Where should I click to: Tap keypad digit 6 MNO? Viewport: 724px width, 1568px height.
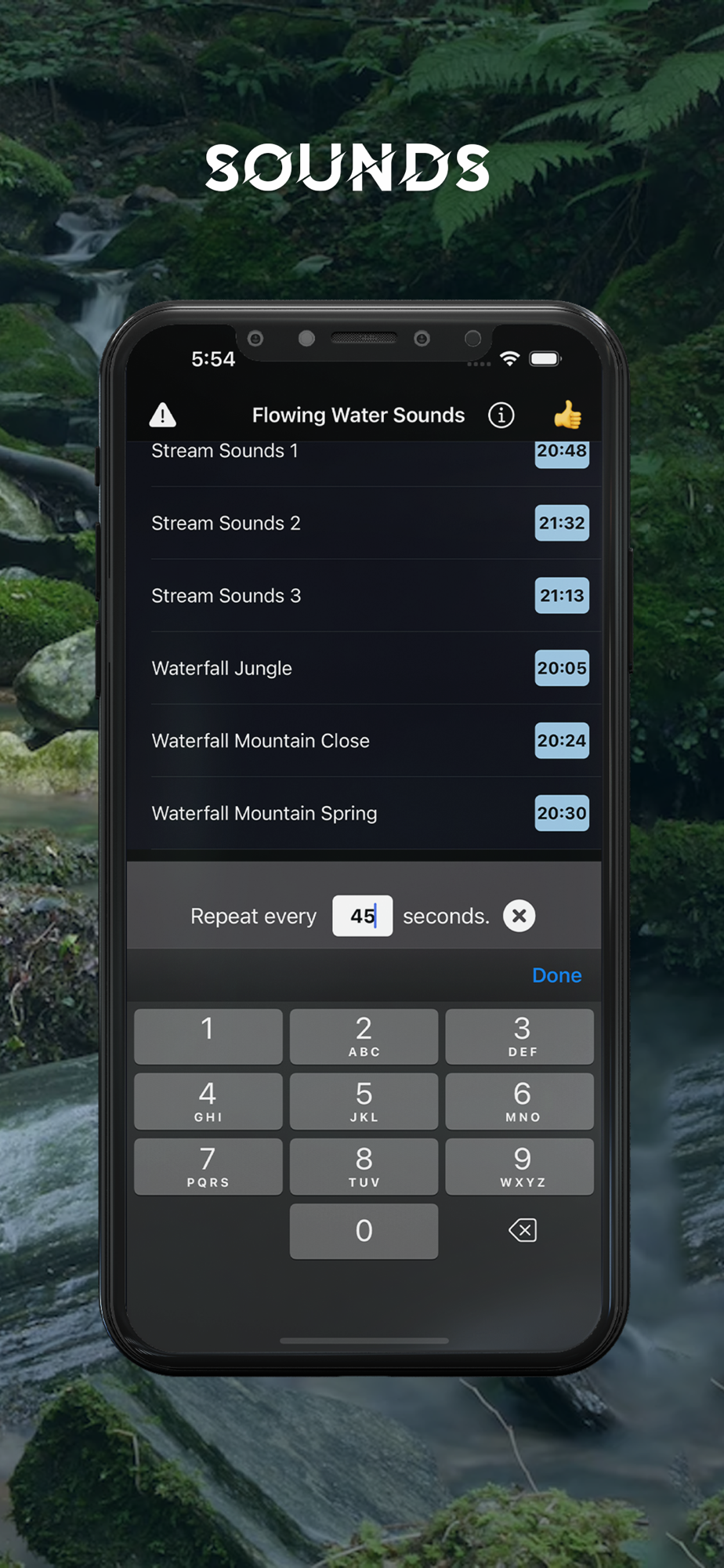tap(519, 1102)
